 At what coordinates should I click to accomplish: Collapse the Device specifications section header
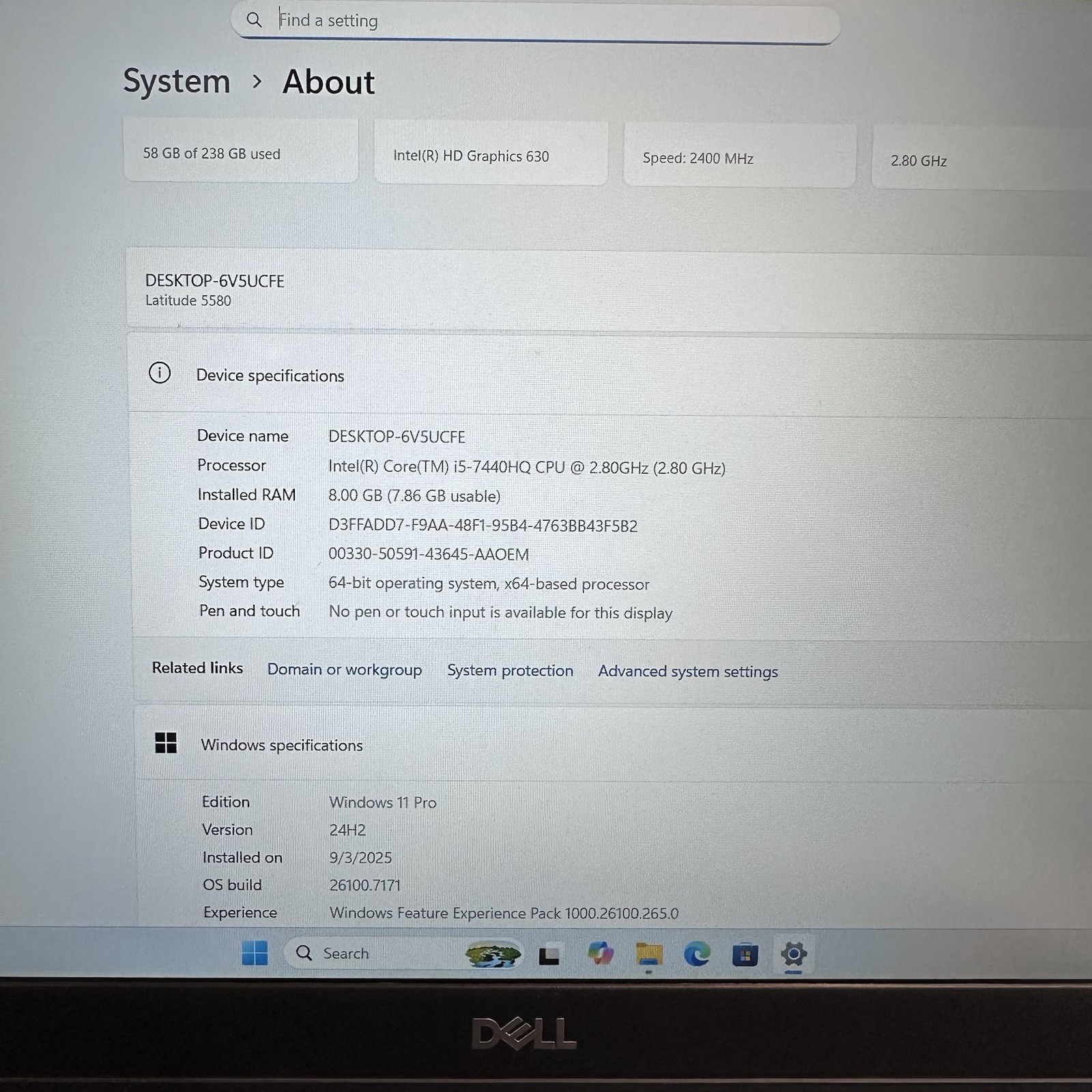click(x=609, y=375)
